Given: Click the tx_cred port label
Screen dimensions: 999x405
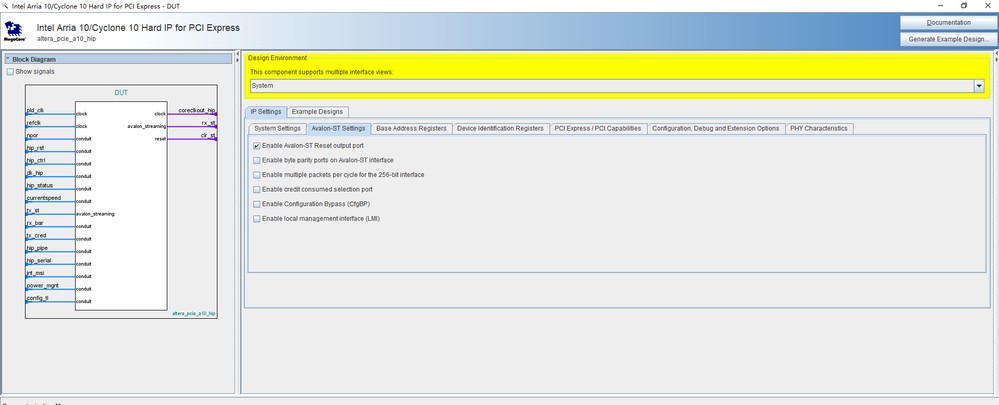Looking at the screenshot, I should 36,236.
